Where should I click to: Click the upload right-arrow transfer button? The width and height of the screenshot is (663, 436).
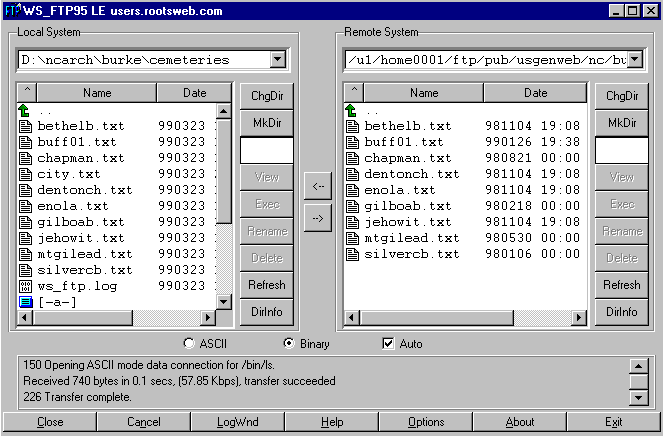(318, 217)
